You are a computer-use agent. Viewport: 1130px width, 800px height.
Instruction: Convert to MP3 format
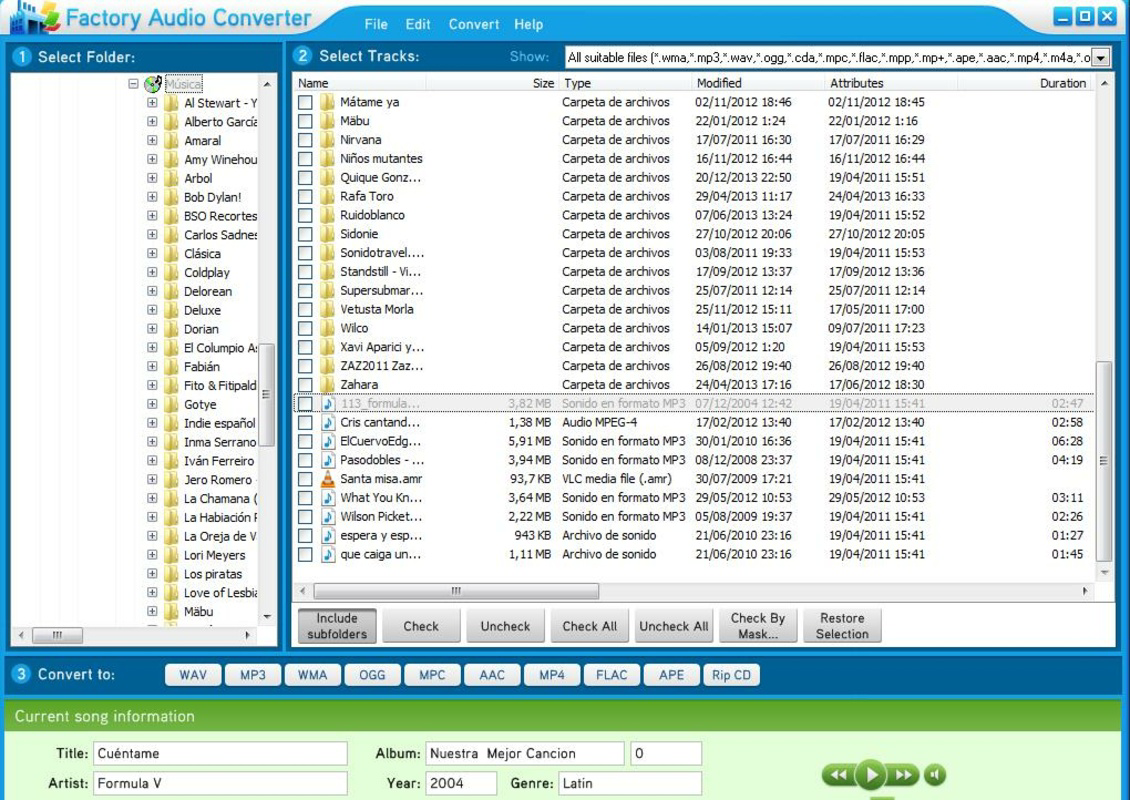[x=252, y=675]
